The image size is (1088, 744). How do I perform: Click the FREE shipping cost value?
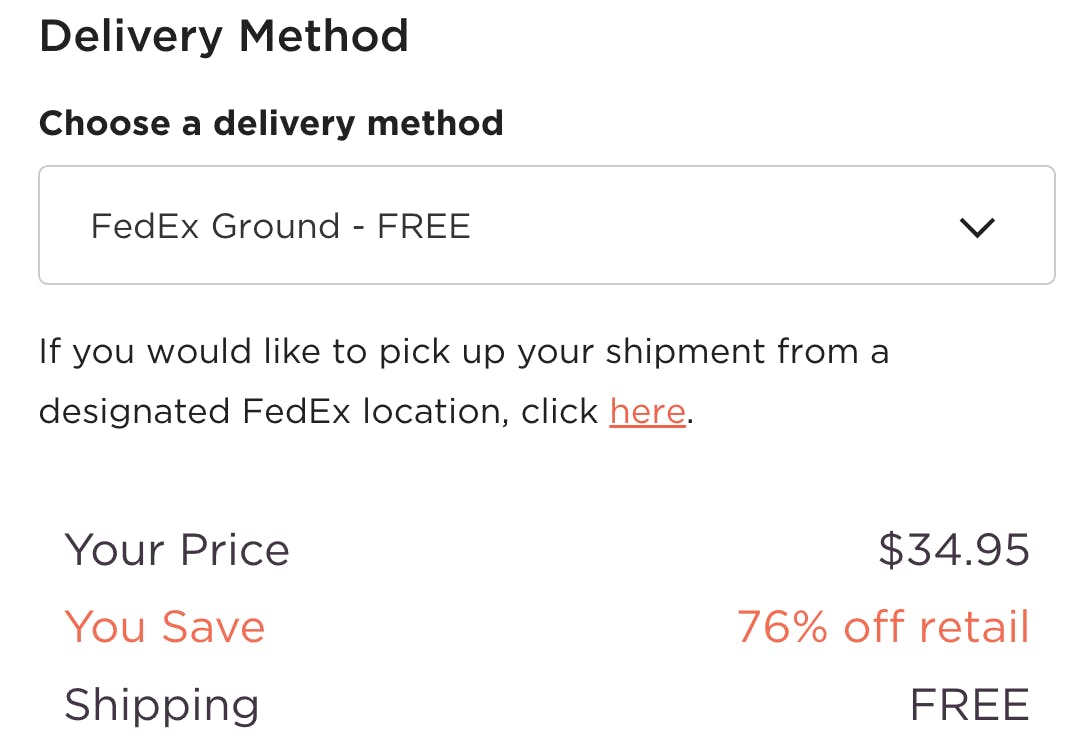968,705
